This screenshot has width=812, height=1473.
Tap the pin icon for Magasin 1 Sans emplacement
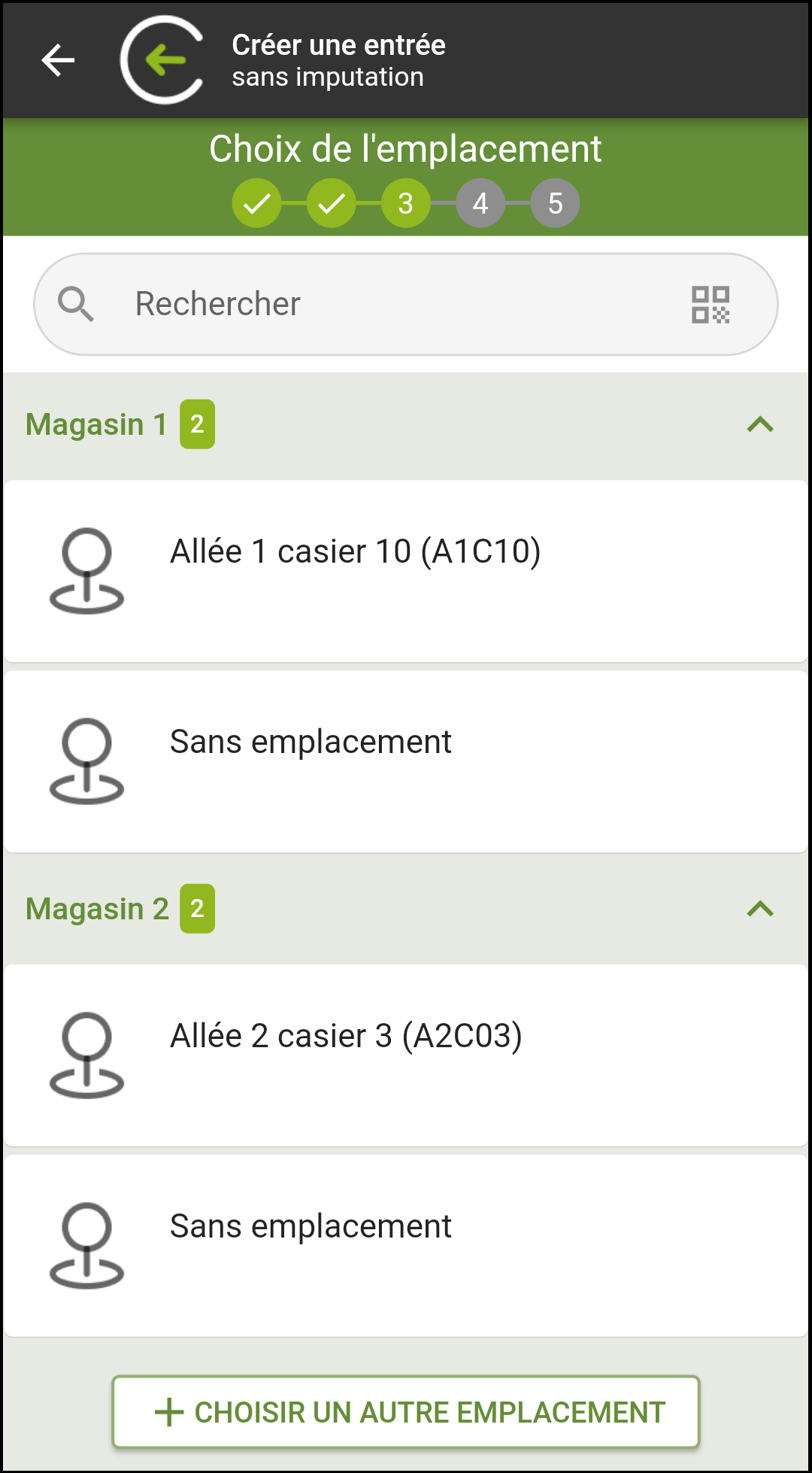86,761
